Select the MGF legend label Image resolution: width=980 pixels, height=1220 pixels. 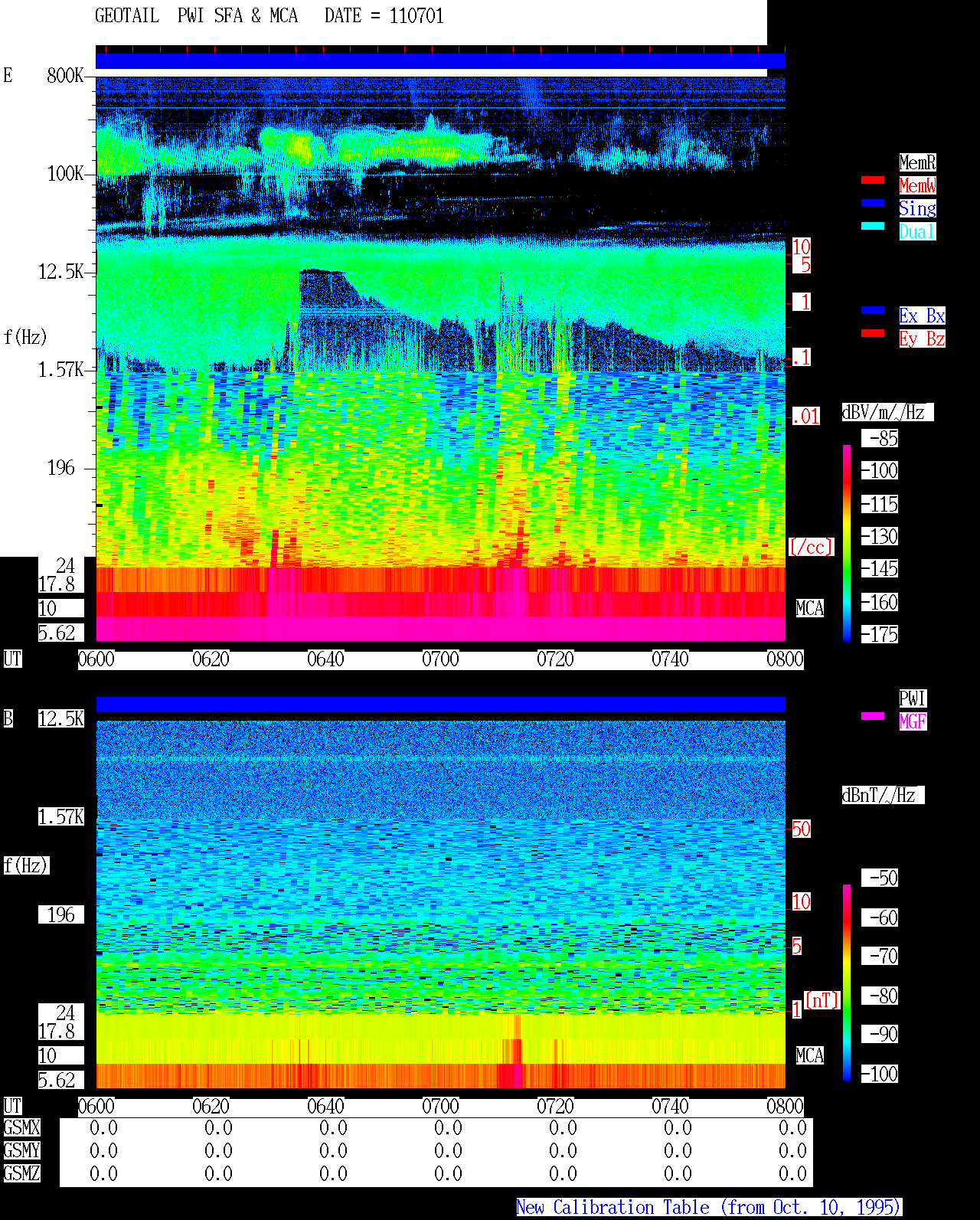pos(913,721)
